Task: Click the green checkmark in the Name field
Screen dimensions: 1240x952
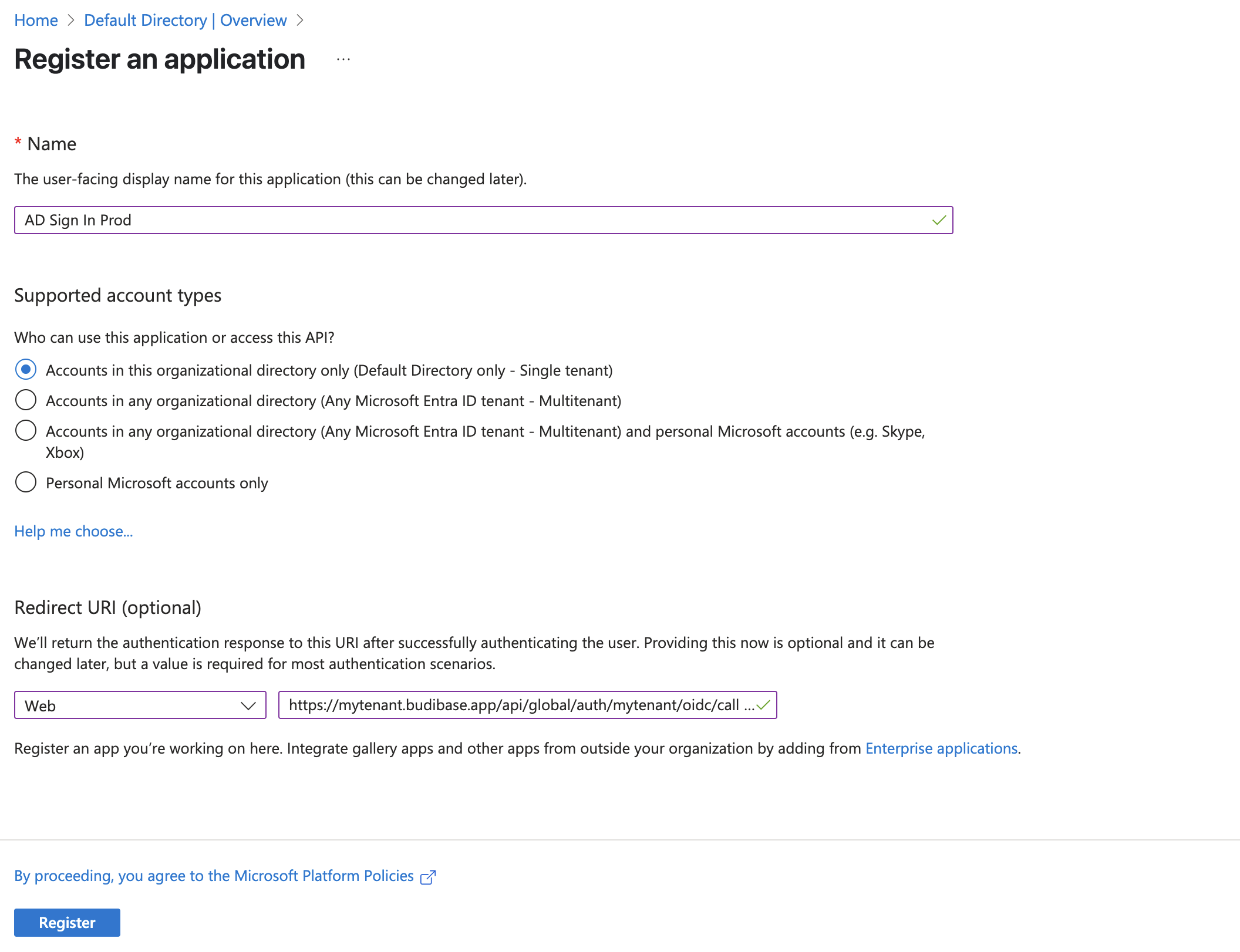Action: coord(939,220)
